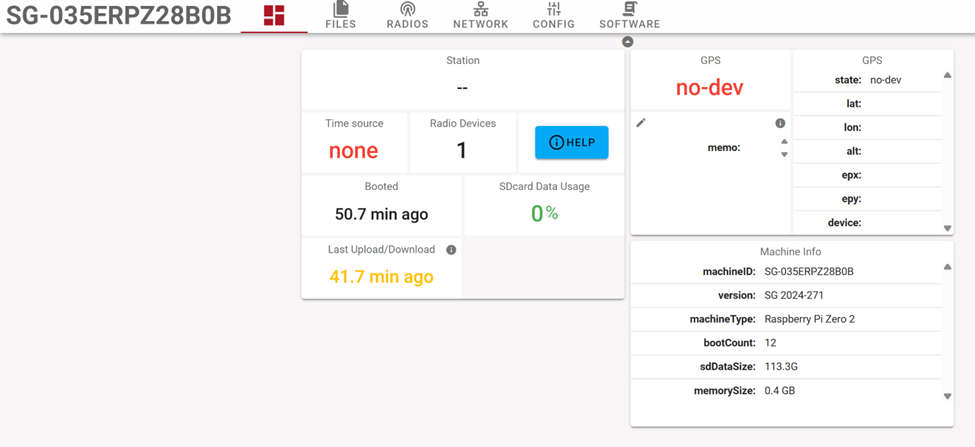
Task: Click the Machine Info scroll-up arrow
Action: click(947, 267)
